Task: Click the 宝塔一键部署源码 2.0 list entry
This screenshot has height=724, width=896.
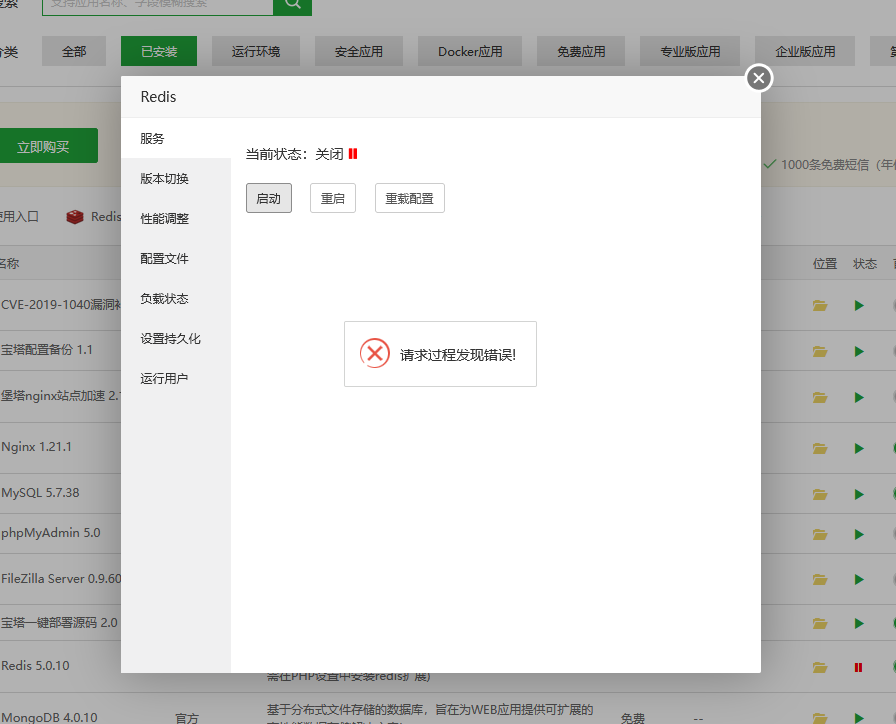Action: tap(59, 623)
